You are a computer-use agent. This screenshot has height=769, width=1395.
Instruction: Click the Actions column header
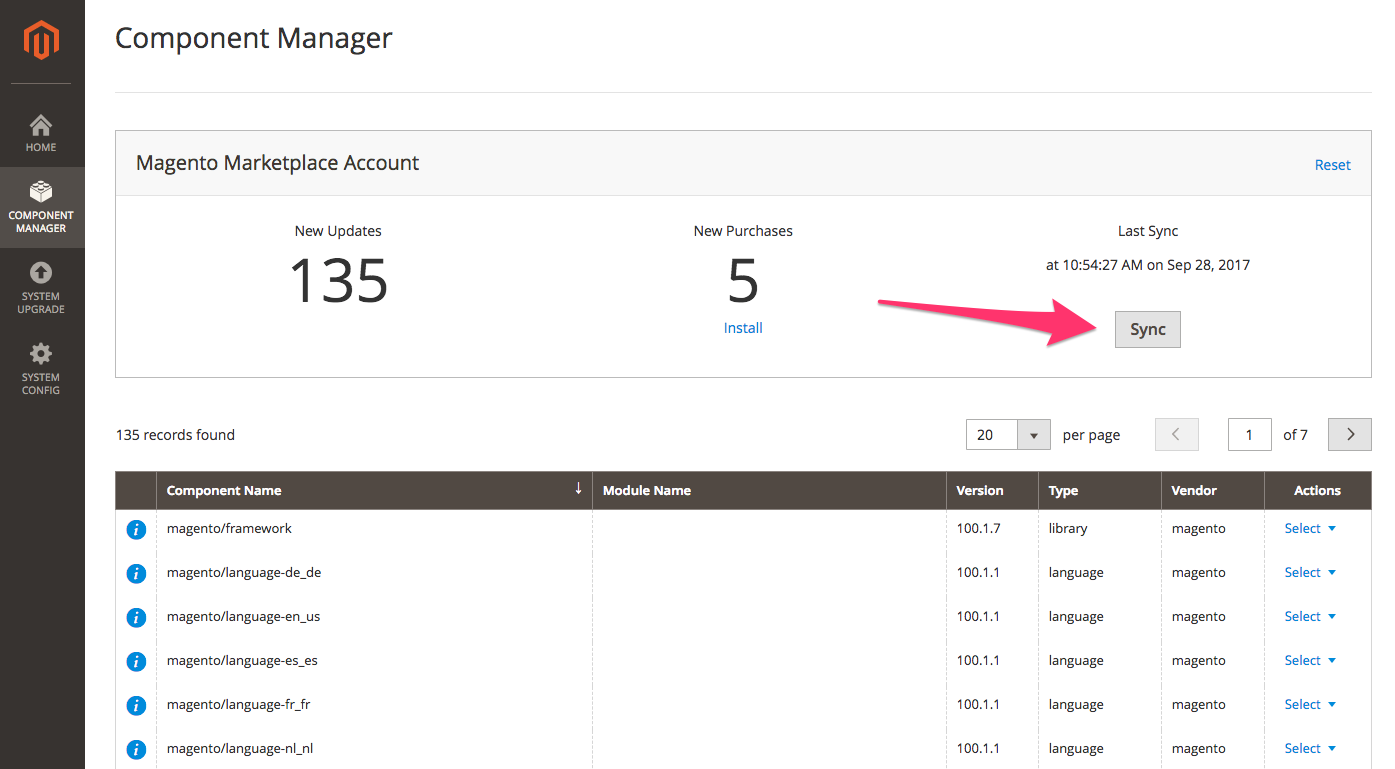pos(1318,490)
